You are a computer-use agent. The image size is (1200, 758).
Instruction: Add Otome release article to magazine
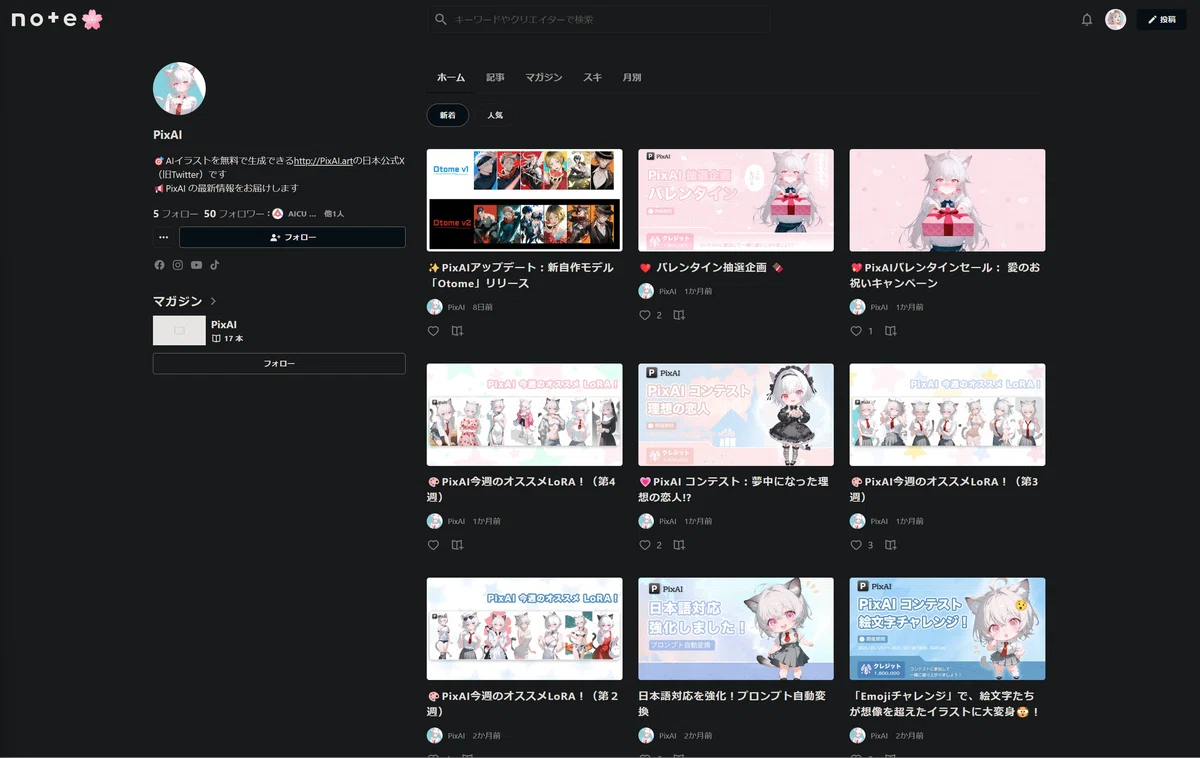pos(457,331)
